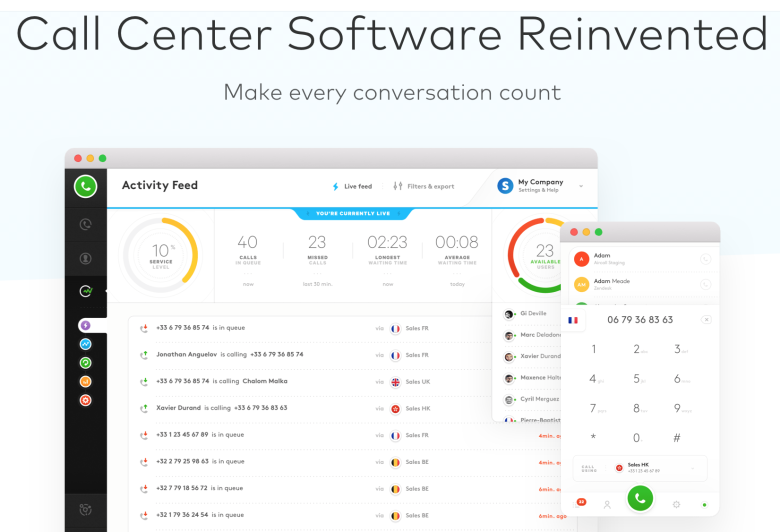Dial digit 7 on the keypad
This screenshot has height=532, width=780.
point(596,409)
